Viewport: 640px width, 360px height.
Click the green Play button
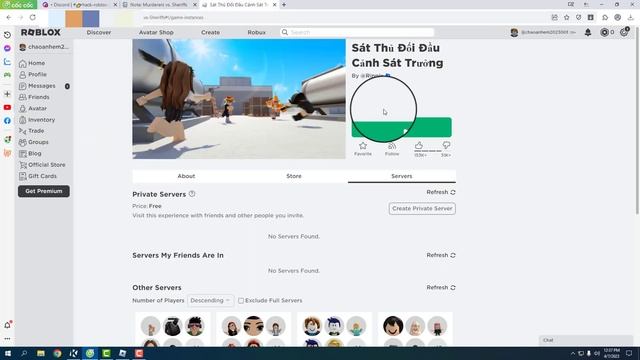point(402,127)
